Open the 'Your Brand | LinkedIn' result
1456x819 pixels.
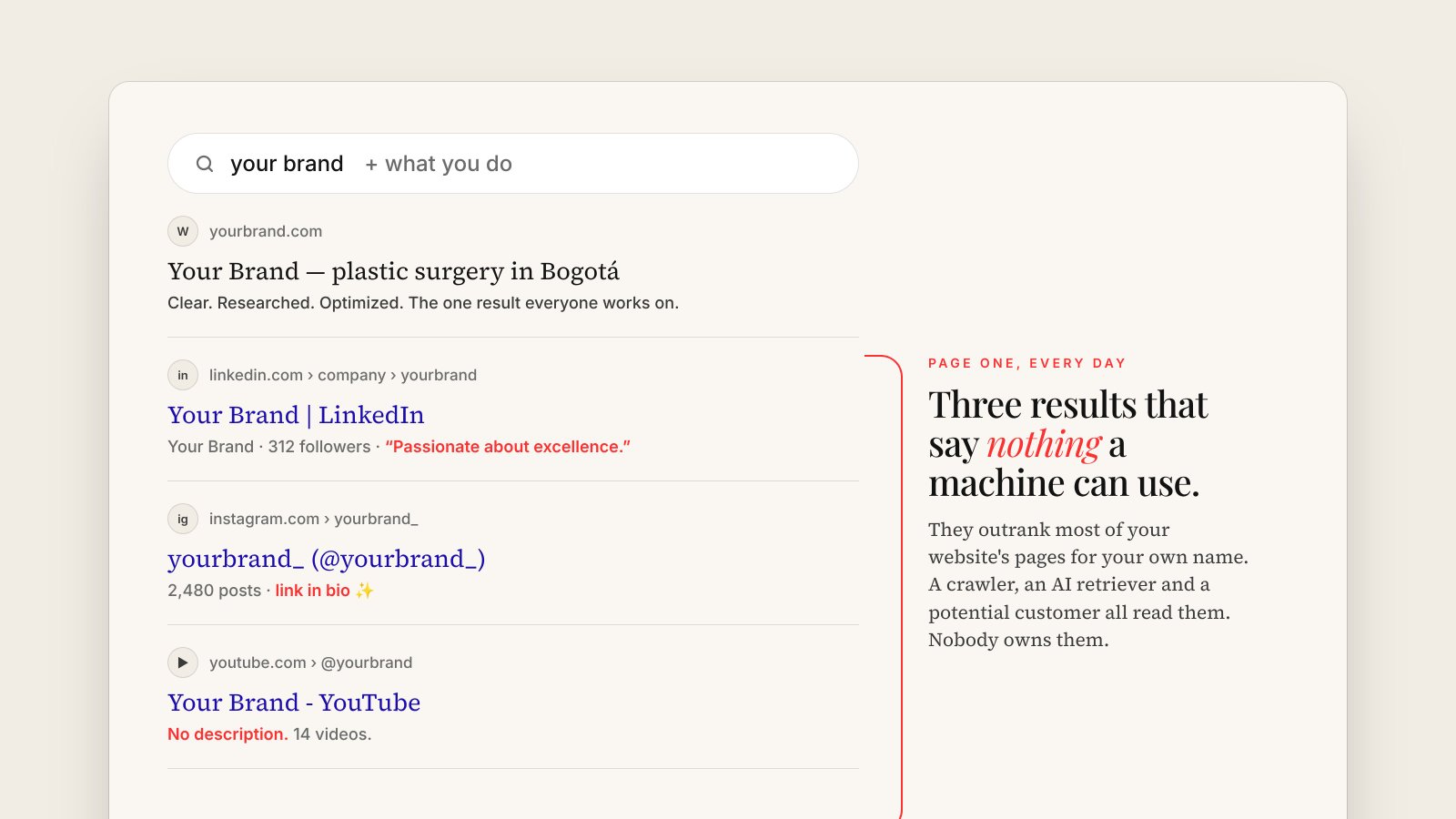296,415
